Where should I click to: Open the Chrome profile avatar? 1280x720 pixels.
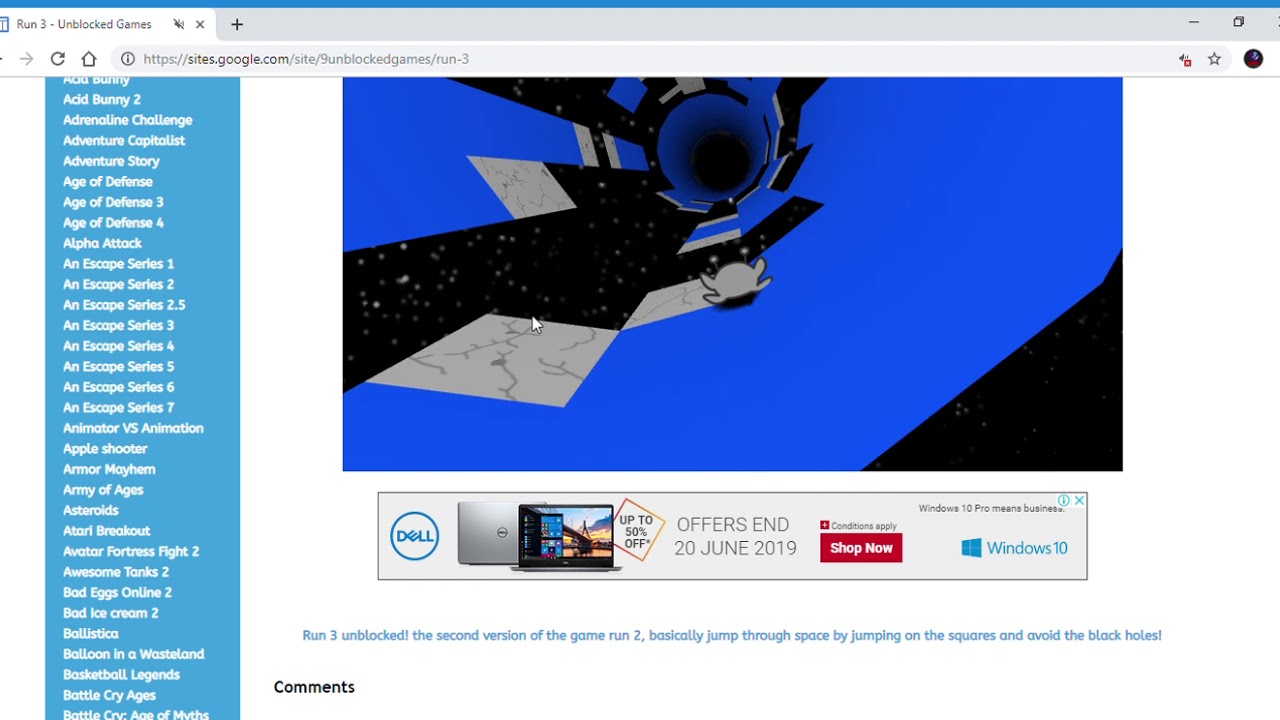coord(1253,59)
